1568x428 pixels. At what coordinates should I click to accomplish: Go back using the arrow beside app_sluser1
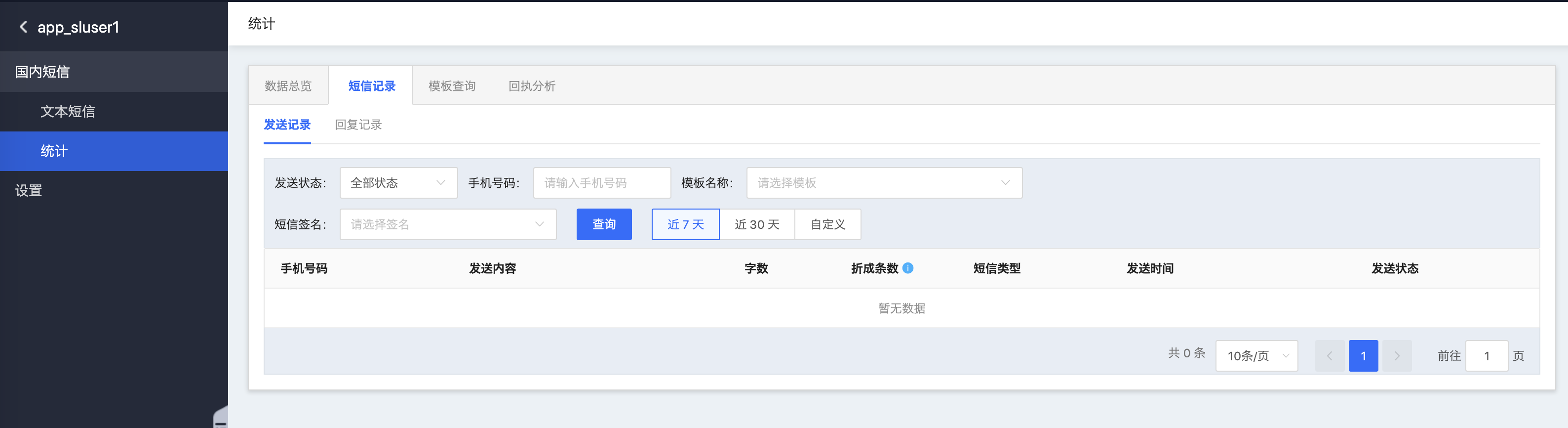tap(23, 27)
